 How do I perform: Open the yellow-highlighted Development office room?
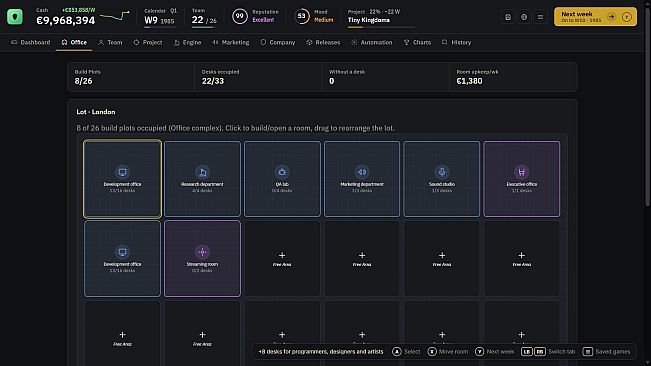click(x=122, y=179)
